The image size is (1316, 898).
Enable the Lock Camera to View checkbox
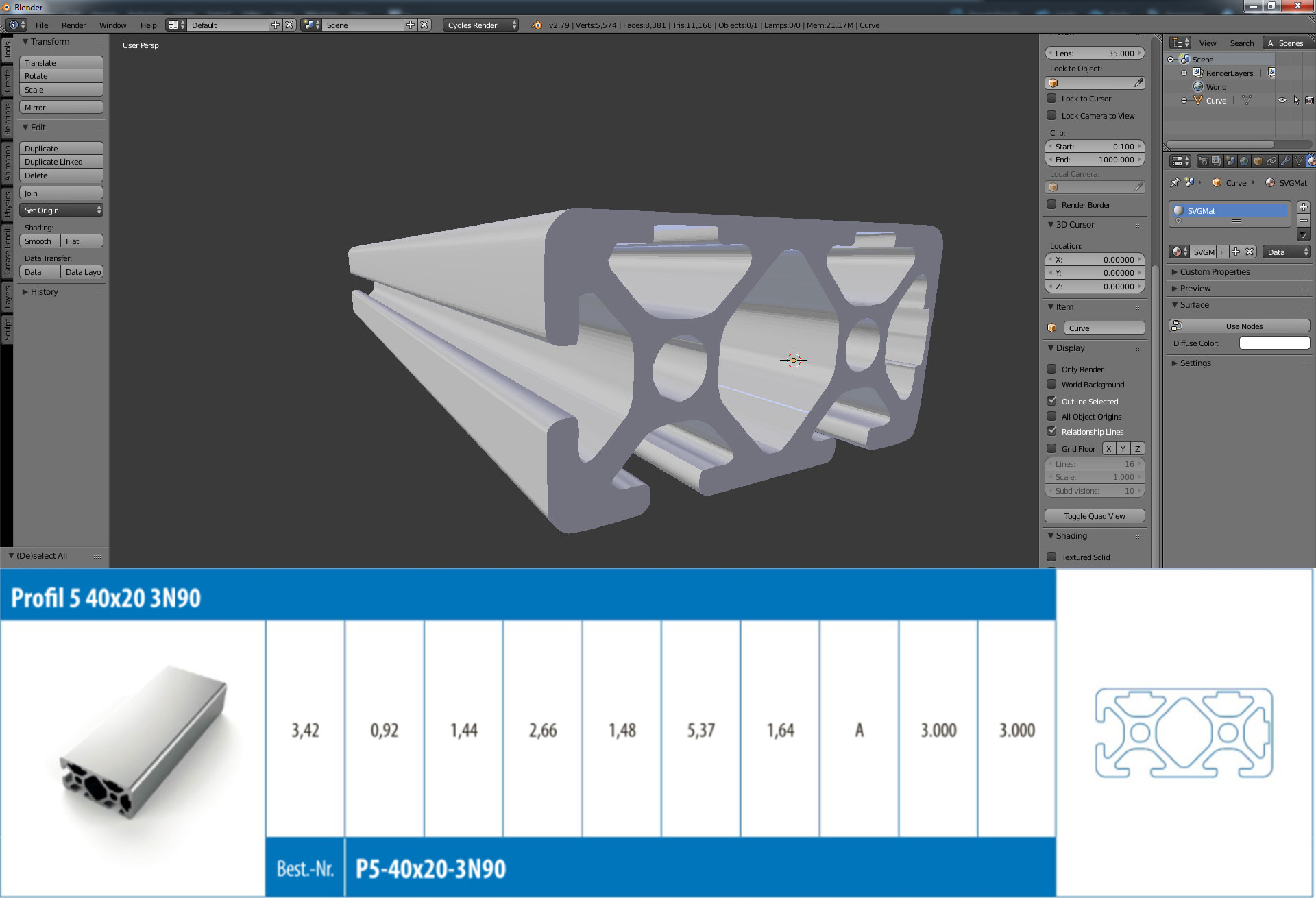1051,115
